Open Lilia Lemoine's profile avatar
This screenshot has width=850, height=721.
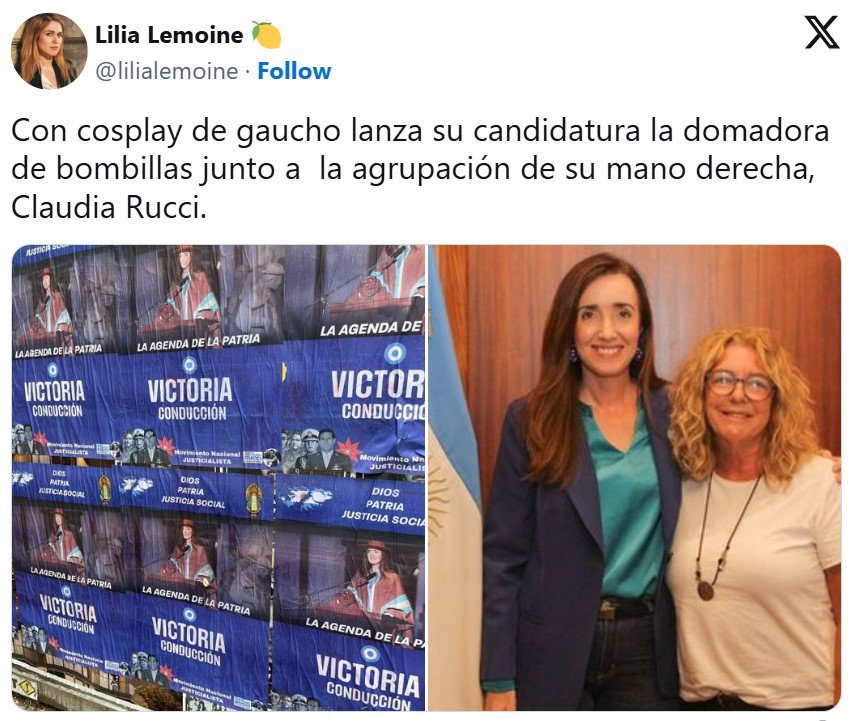point(49,52)
